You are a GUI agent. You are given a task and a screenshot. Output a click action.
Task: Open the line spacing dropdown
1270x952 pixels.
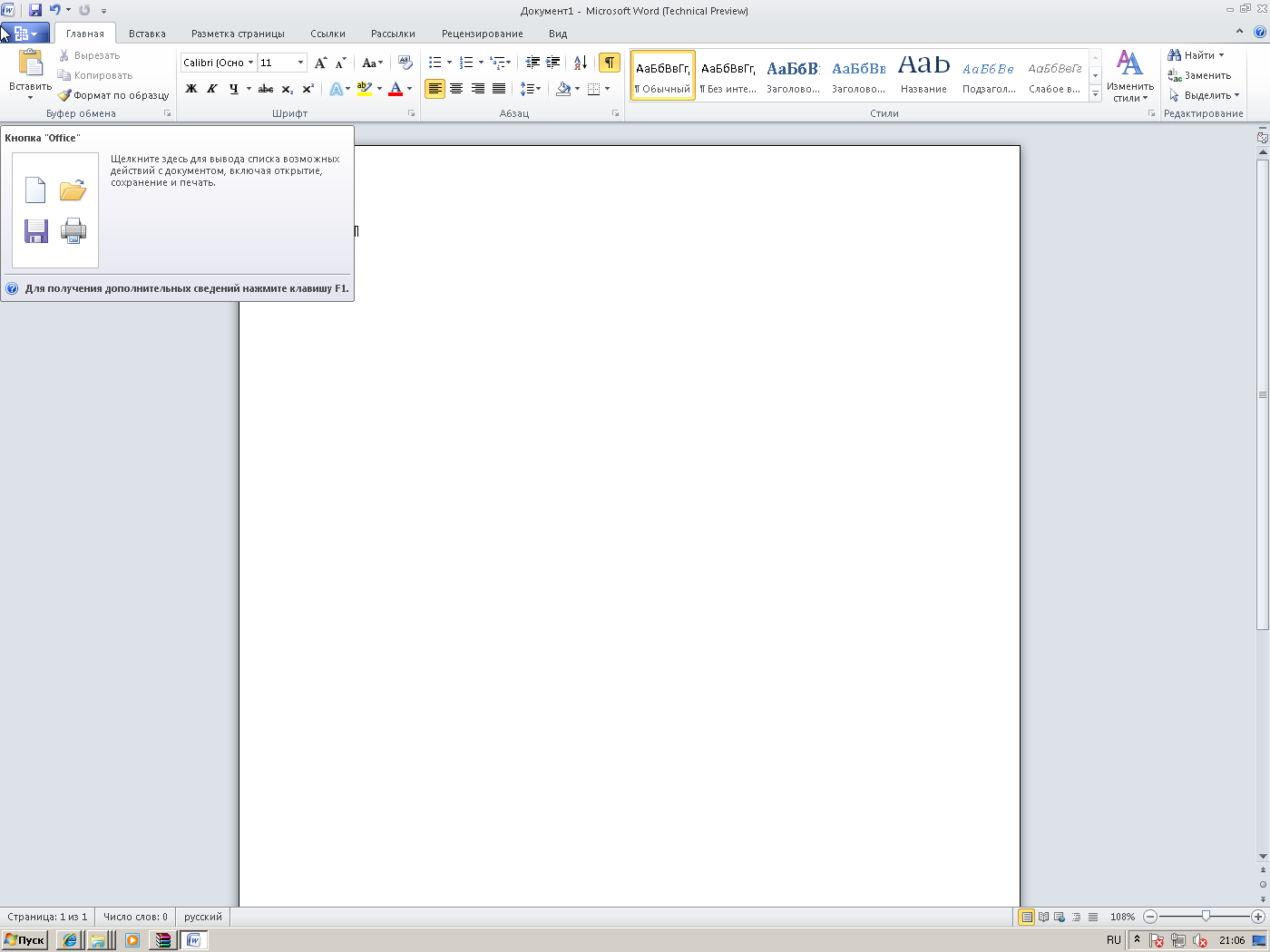[531, 89]
